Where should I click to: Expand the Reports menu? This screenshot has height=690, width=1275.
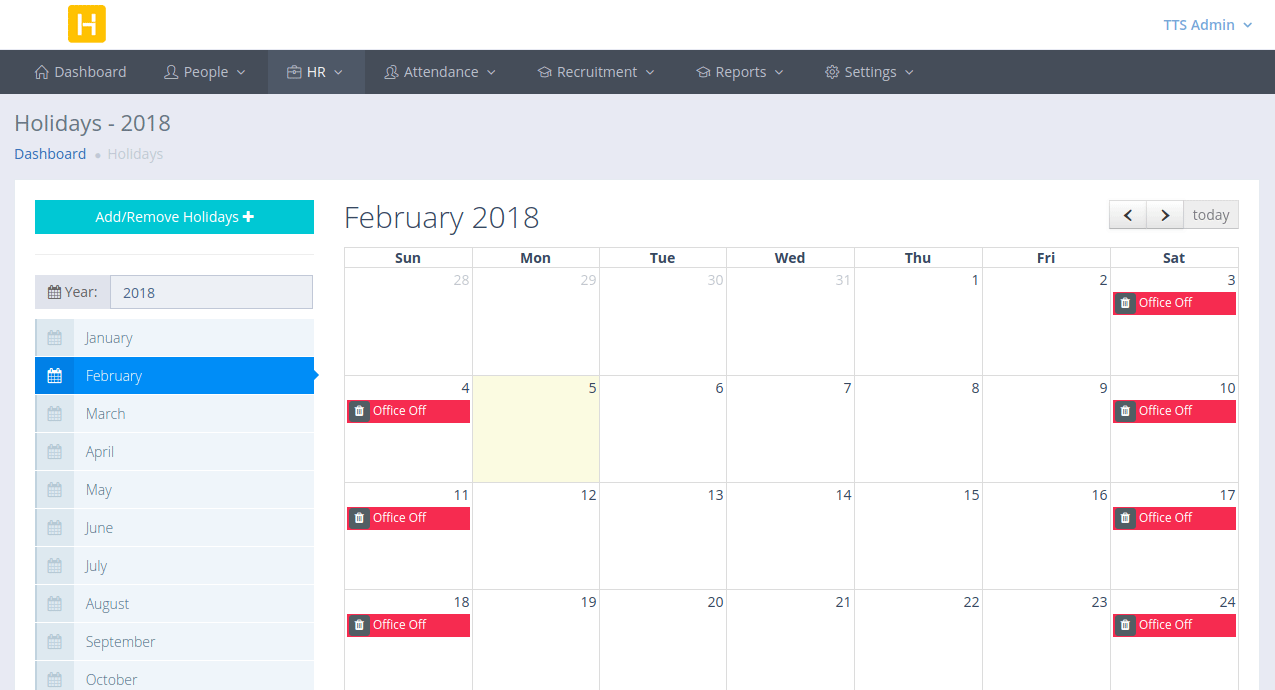coord(740,72)
